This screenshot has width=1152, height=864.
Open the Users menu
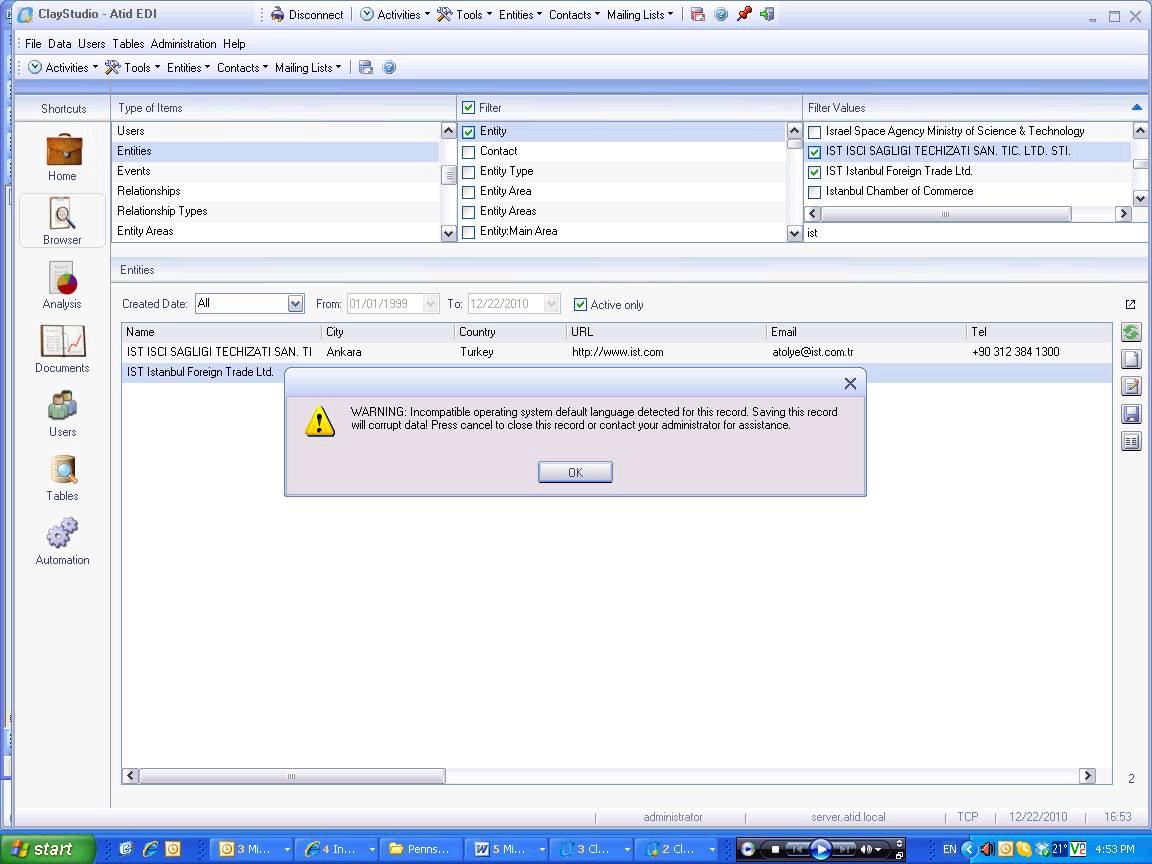[92, 44]
